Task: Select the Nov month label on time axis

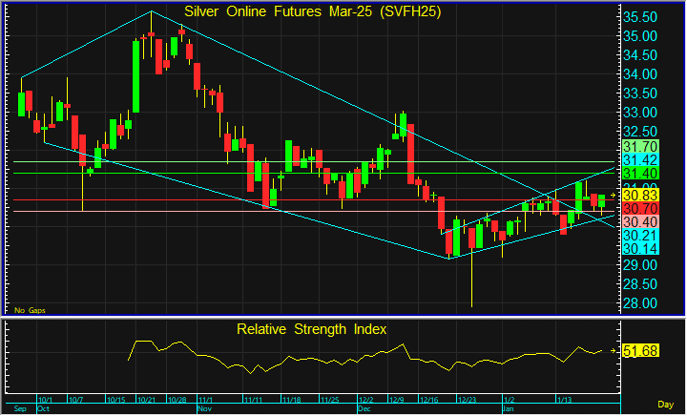Action: point(205,409)
